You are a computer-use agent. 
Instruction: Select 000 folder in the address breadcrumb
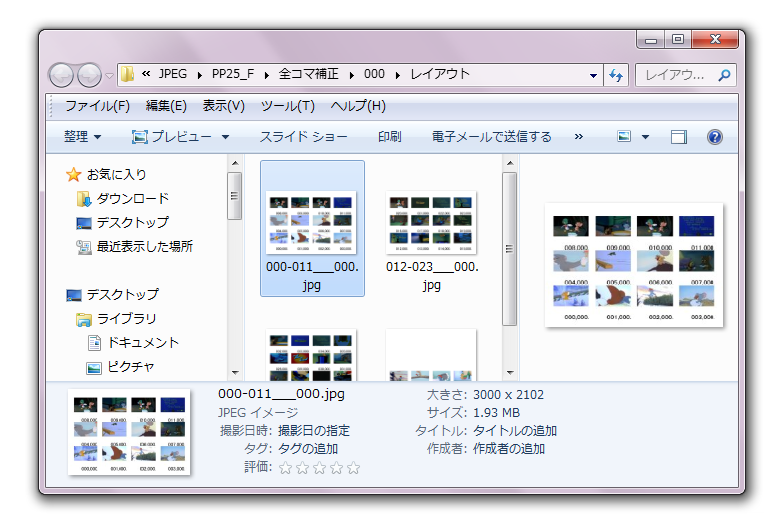click(x=374, y=74)
